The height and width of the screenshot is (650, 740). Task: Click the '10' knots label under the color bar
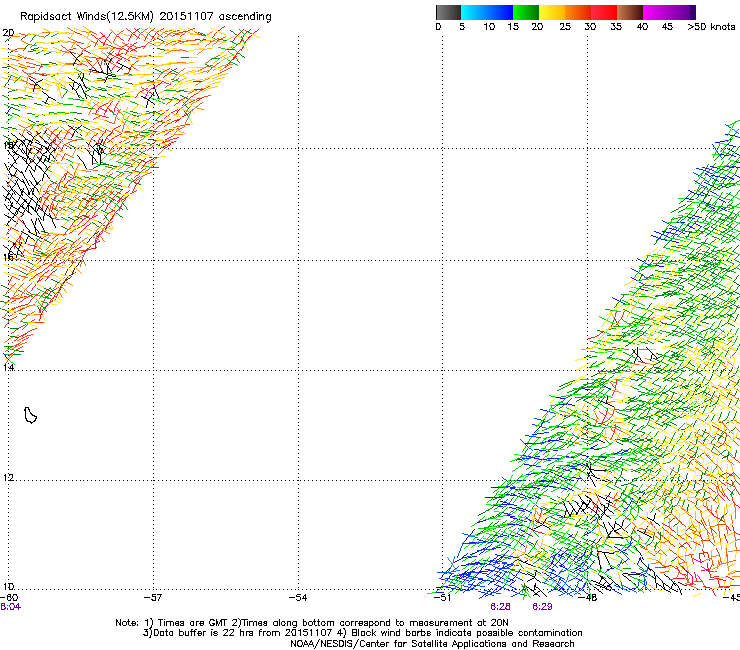489,27
